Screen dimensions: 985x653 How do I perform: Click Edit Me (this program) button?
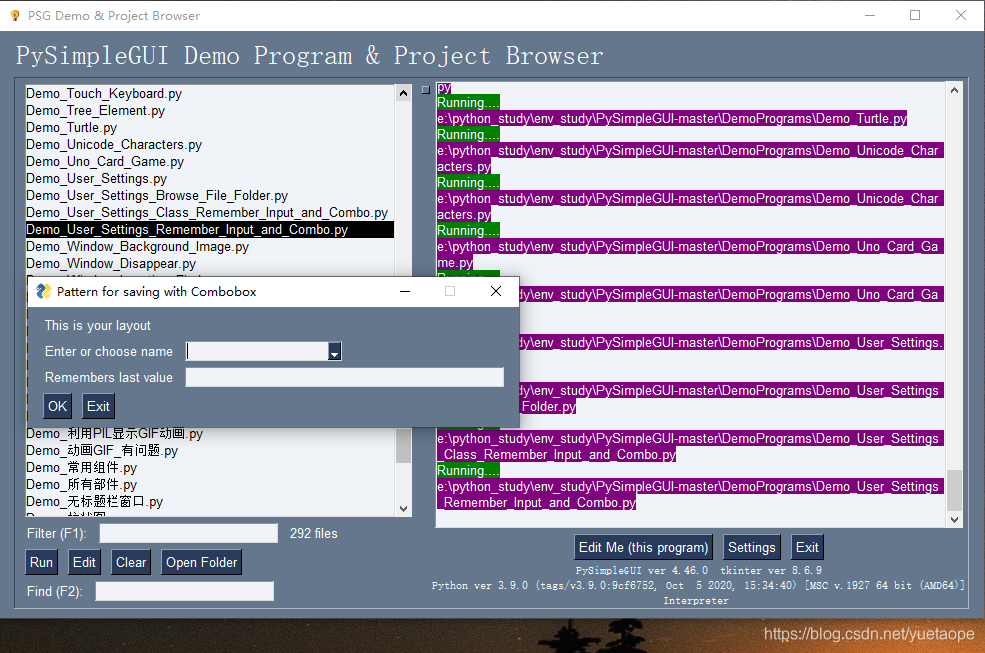pyautogui.click(x=643, y=547)
